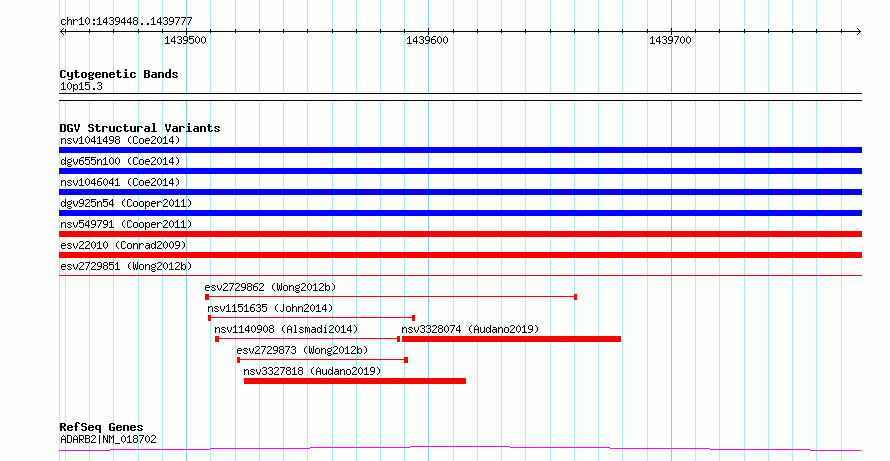This screenshot has height=461, width=890.
Task: Select the nsv3328074 (Audano2019) thick red bar
Action: (x=511, y=339)
